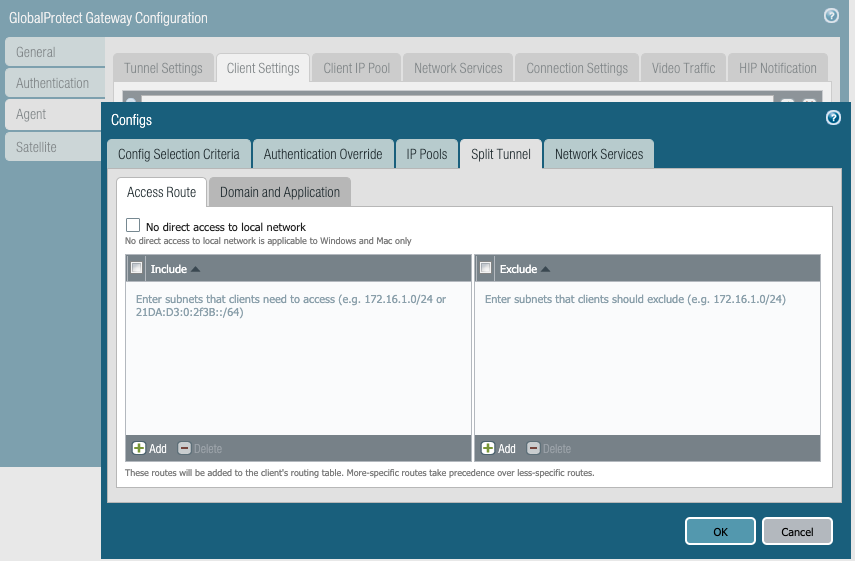This screenshot has width=855, height=561.
Task: Click 'These routes will be added' footer note
Action: pos(359,473)
